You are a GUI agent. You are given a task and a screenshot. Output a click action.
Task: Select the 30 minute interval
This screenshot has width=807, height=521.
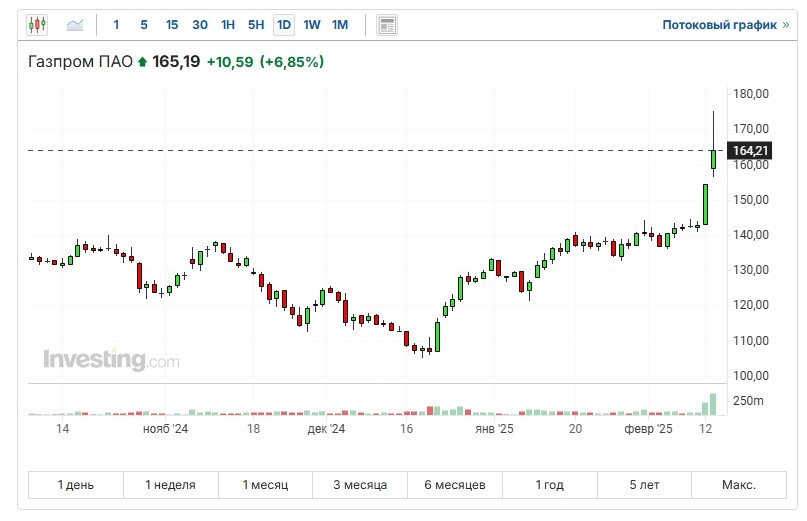click(x=200, y=25)
